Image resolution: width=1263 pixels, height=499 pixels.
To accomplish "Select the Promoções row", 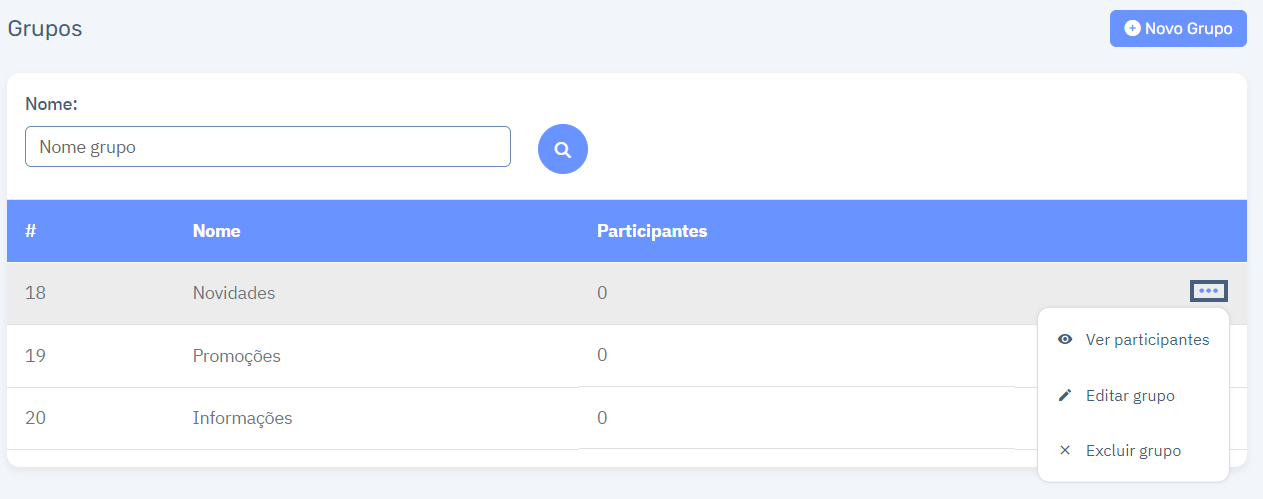I will (627, 356).
